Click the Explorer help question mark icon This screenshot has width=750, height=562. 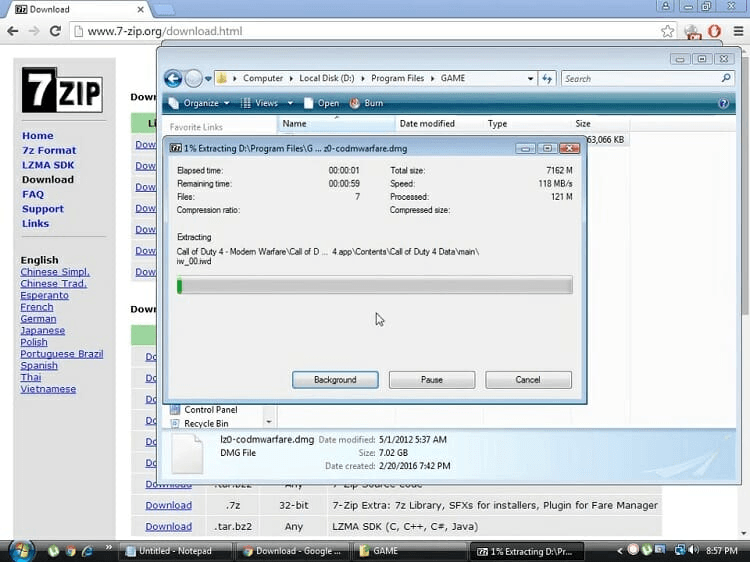pyautogui.click(x=723, y=103)
